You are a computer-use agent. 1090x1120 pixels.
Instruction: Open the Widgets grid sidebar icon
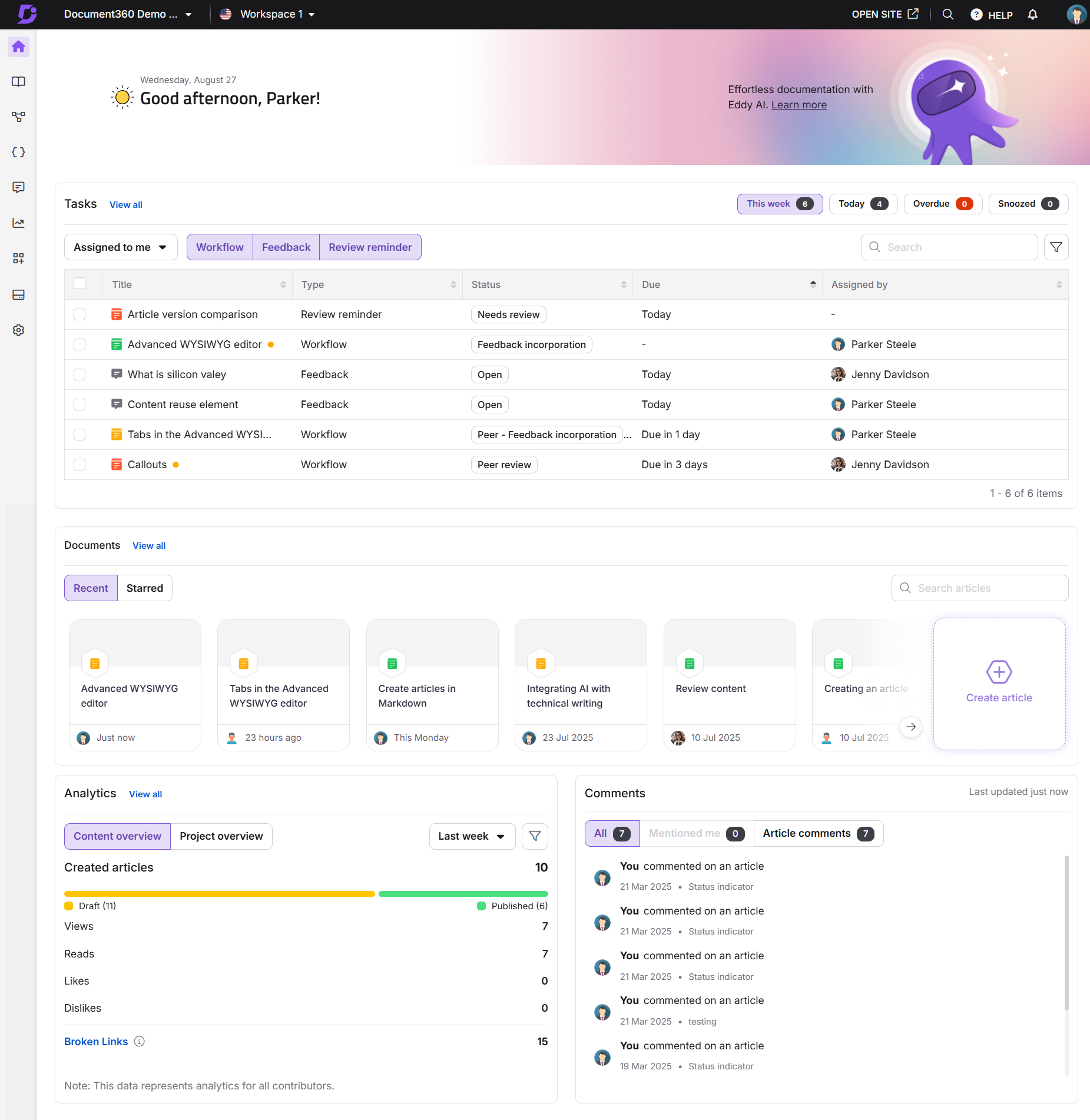click(x=18, y=259)
